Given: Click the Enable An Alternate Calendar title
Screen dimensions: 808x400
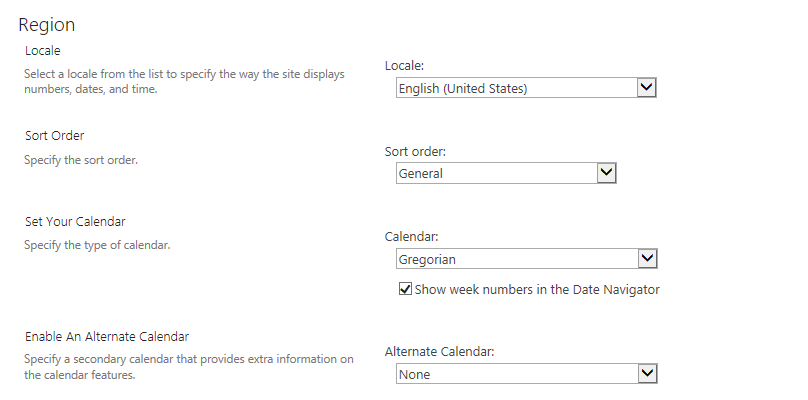Looking at the screenshot, I should pyautogui.click(x=107, y=336).
